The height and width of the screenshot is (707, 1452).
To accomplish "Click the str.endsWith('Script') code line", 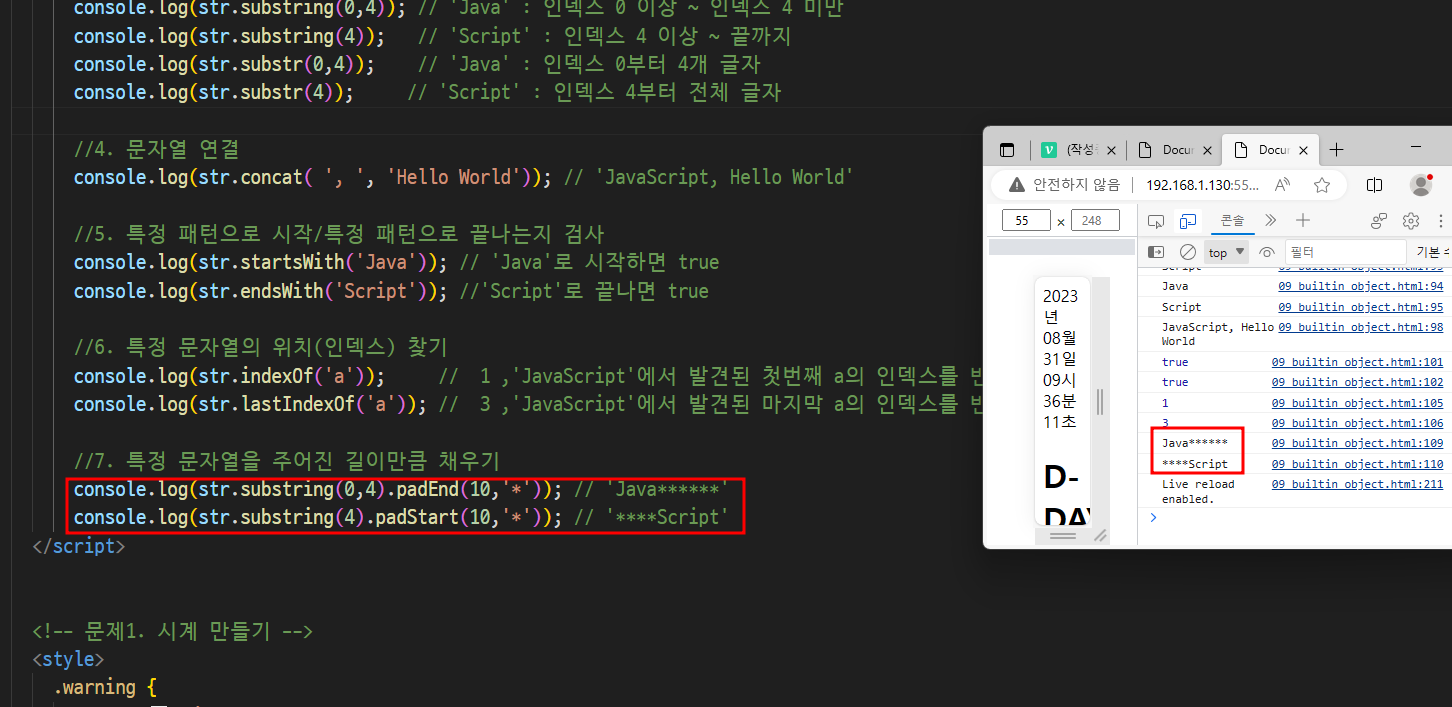I will coord(391,291).
